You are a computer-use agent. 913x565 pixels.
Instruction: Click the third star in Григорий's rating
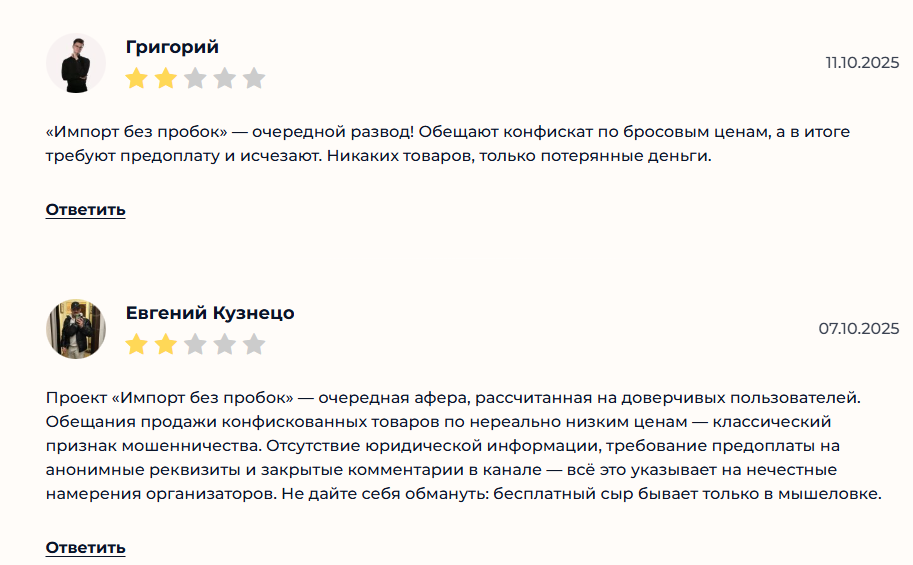(195, 78)
